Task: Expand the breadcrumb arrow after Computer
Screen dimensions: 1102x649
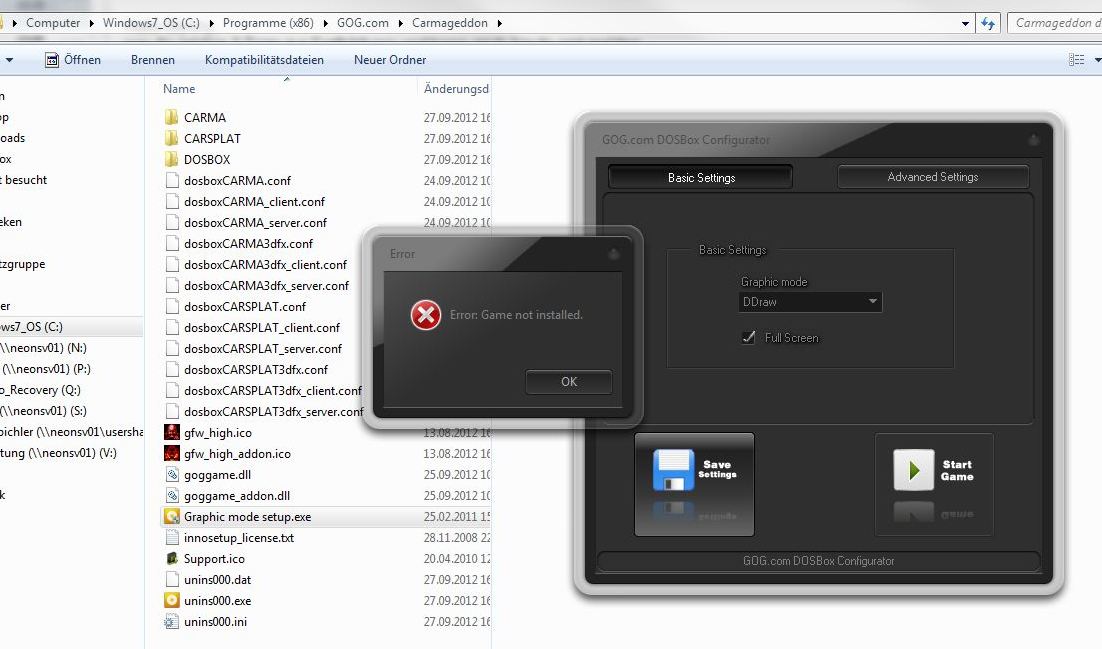Action: tap(91, 23)
